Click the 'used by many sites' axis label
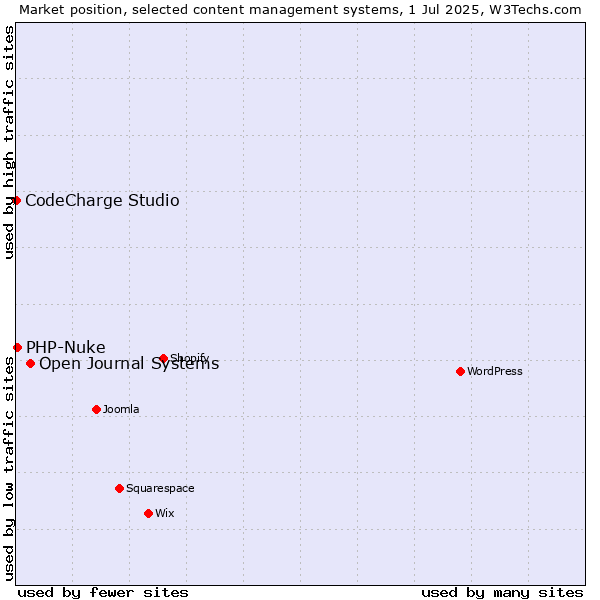 (502, 593)
